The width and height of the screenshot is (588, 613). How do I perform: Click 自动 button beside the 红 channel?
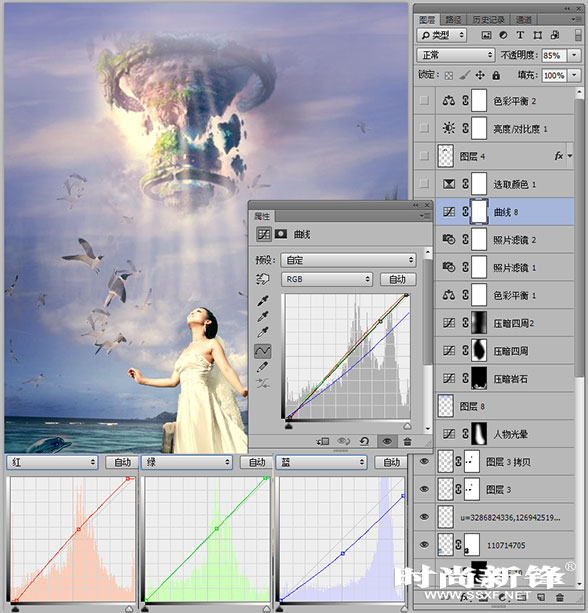pyautogui.click(x=122, y=462)
